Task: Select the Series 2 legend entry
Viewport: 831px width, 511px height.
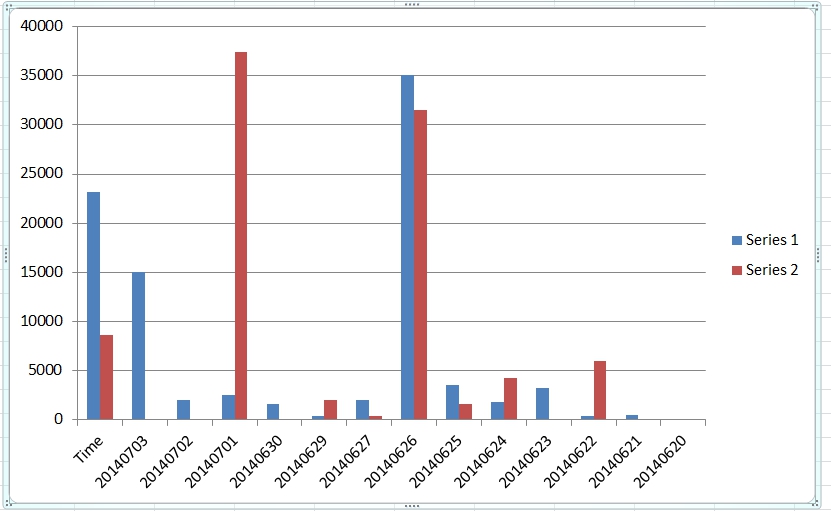Action: point(765,270)
